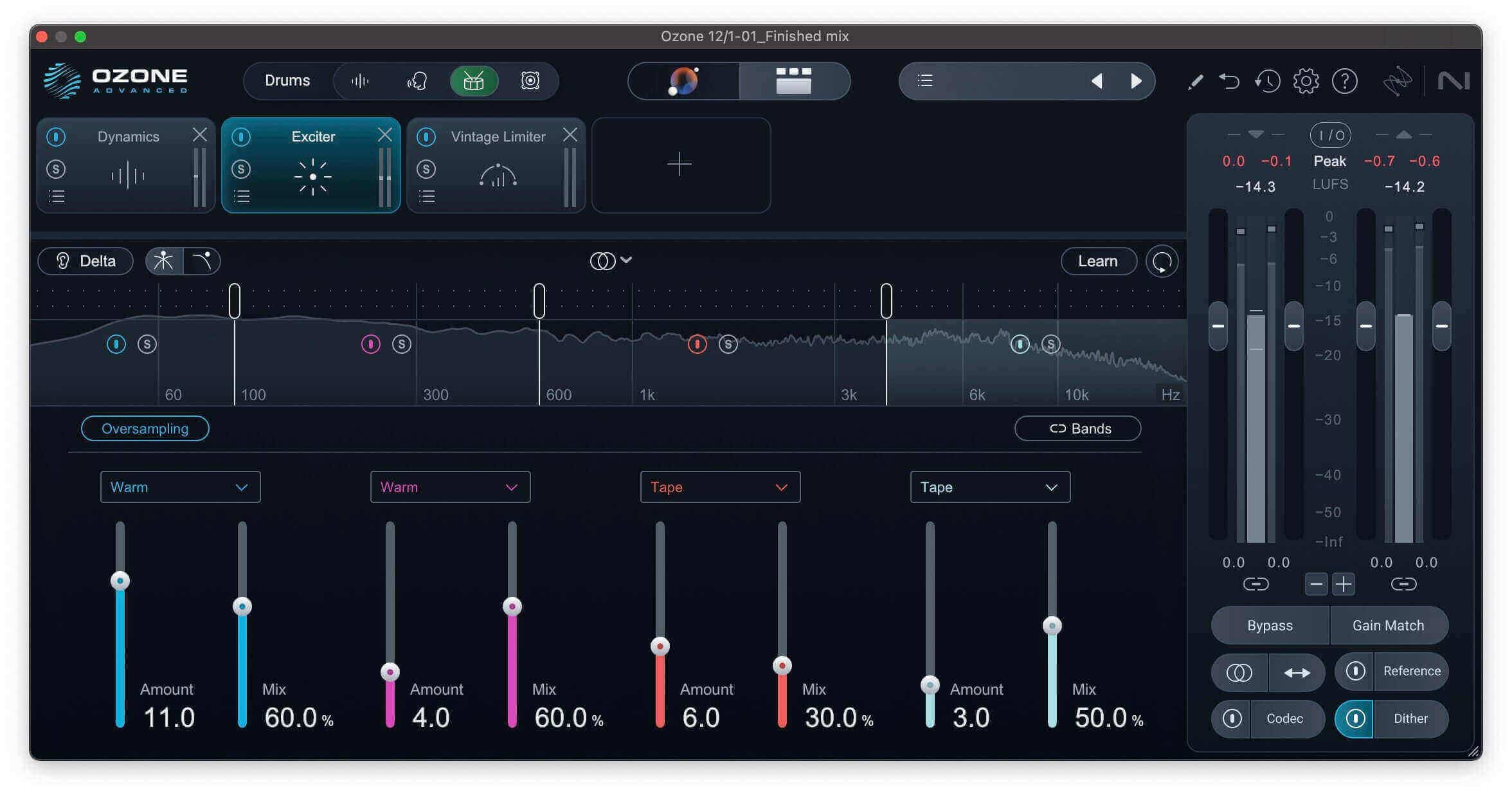Select the vocal target head icon

[x=417, y=81]
